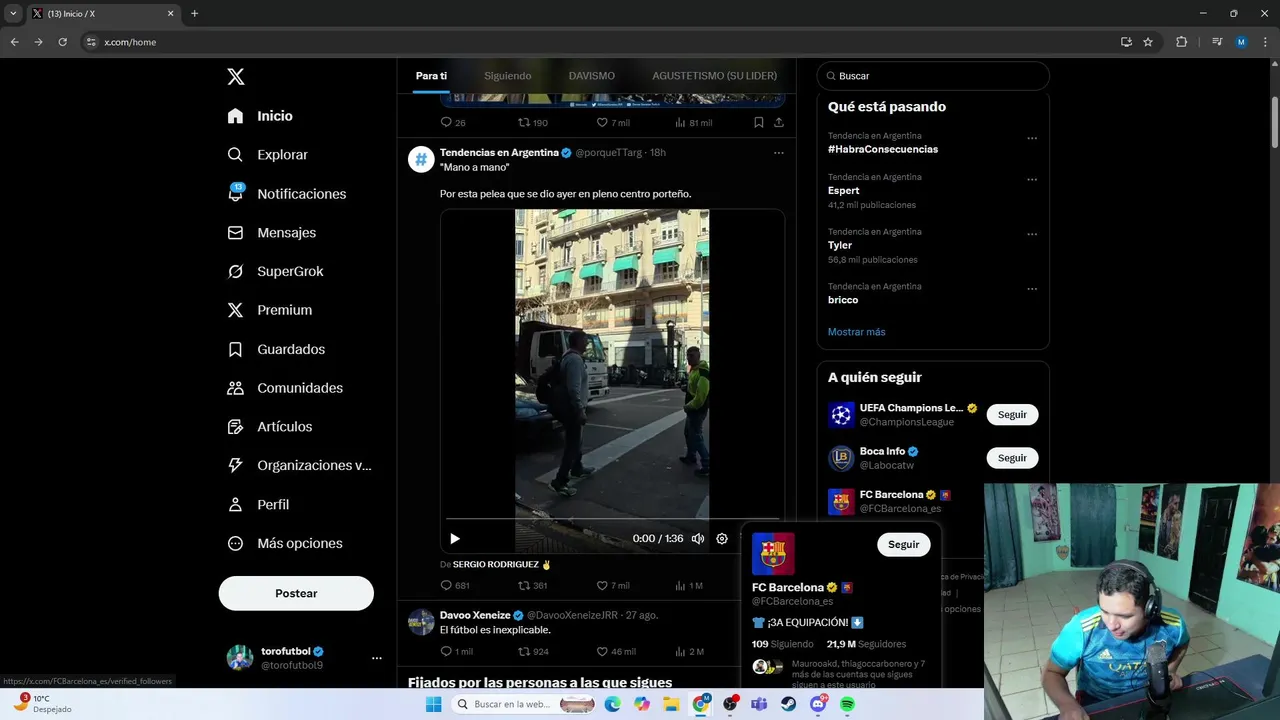
Task: Open #HabraConsecuencias trend
Action: [883, 149]
